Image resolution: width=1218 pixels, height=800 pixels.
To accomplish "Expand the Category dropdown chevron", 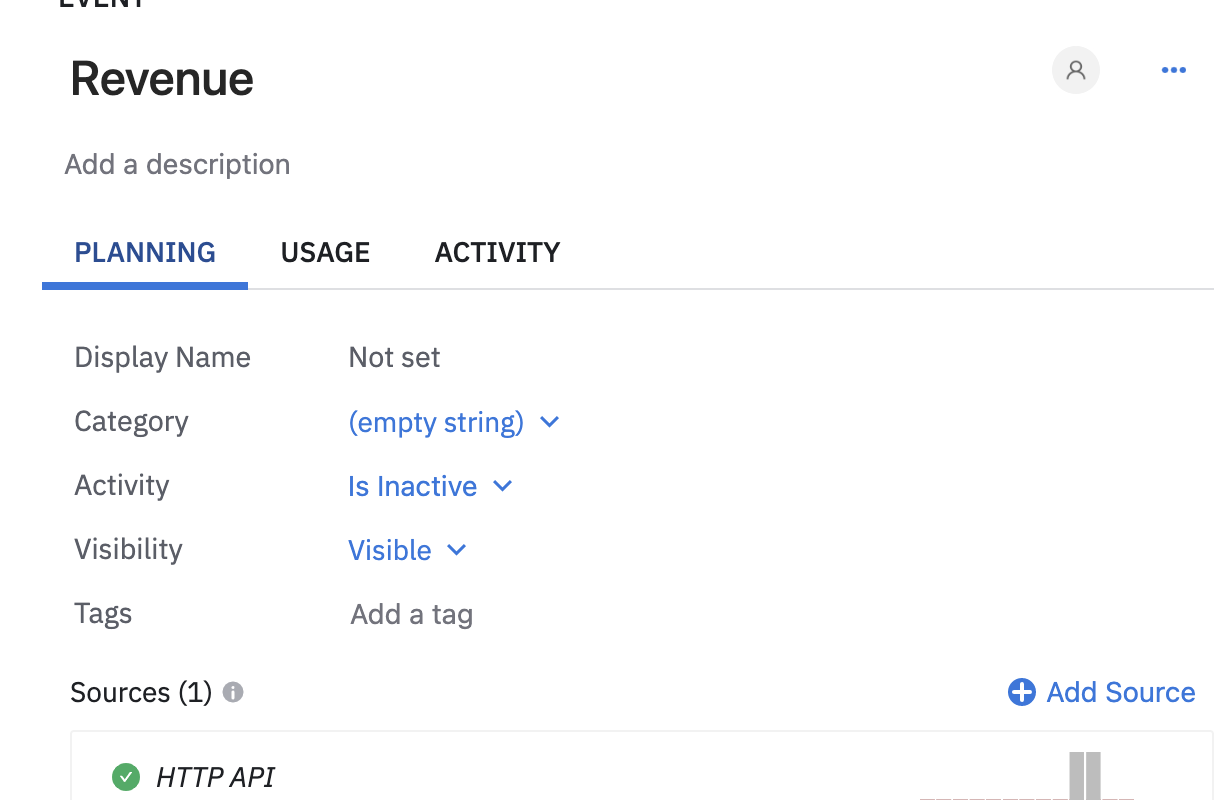I will [x=549, y=422].
